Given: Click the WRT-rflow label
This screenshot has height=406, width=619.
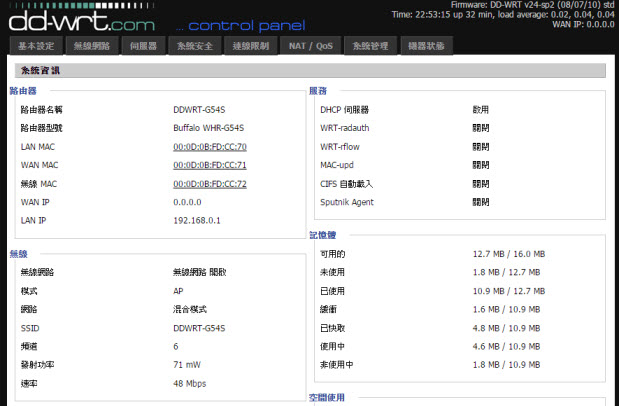Looking at the screenshot, I should (340, 147).
